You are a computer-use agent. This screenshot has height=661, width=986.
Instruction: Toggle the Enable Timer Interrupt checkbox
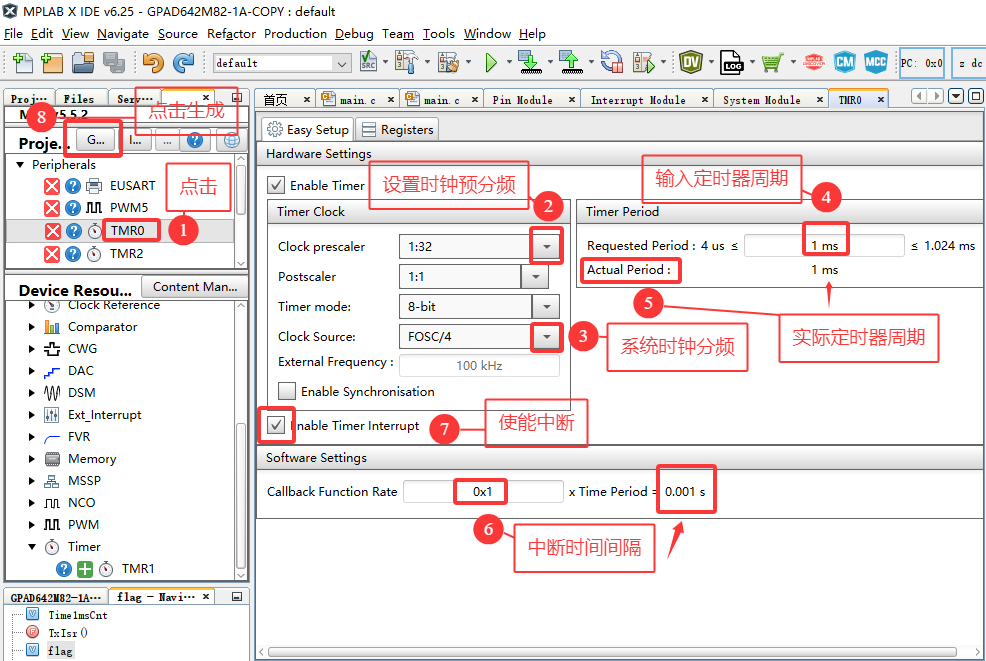pyautogui.click(x=276, y=425)
